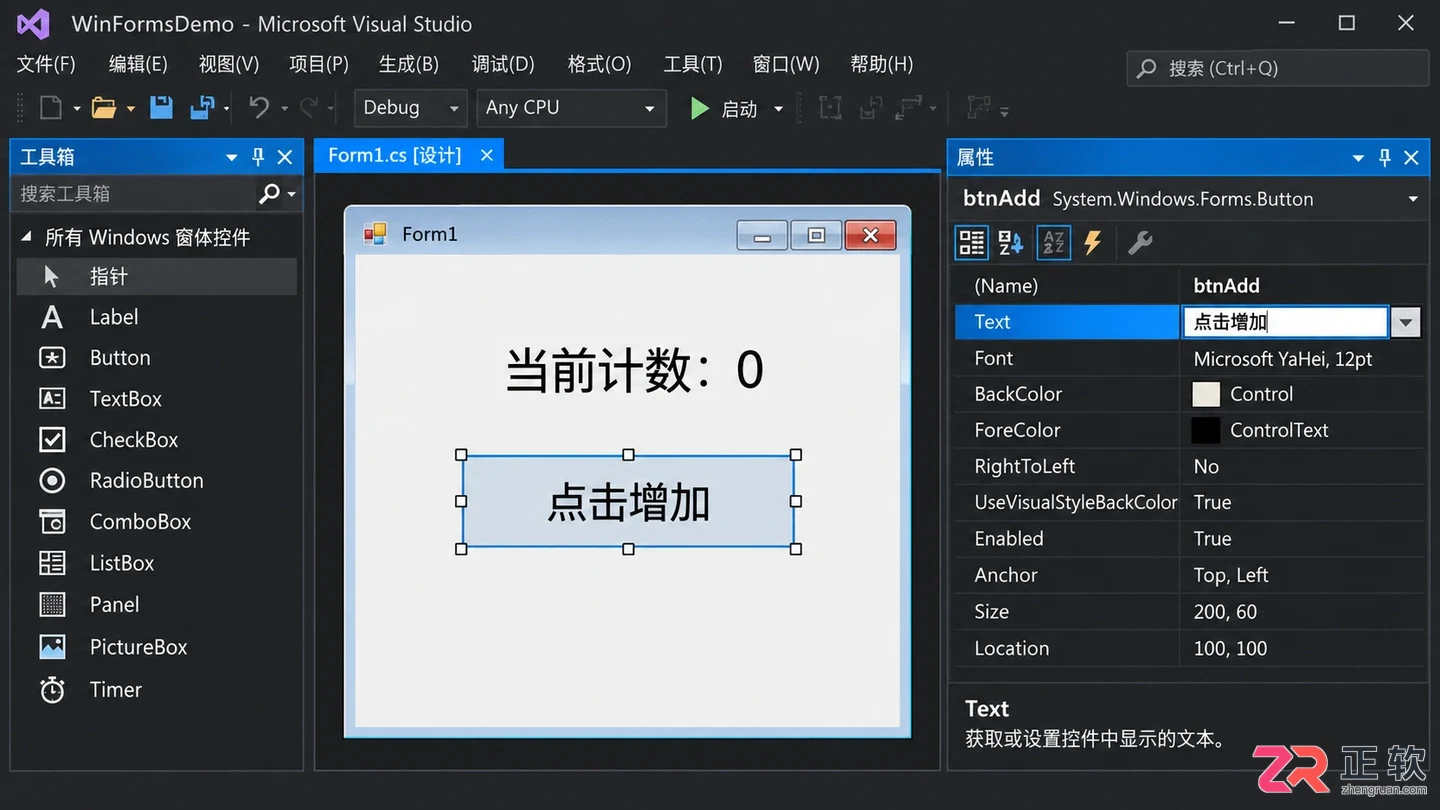Open the btnAdd object selector dropdown
This screenshot has height=810, width=1440.
1413,199
